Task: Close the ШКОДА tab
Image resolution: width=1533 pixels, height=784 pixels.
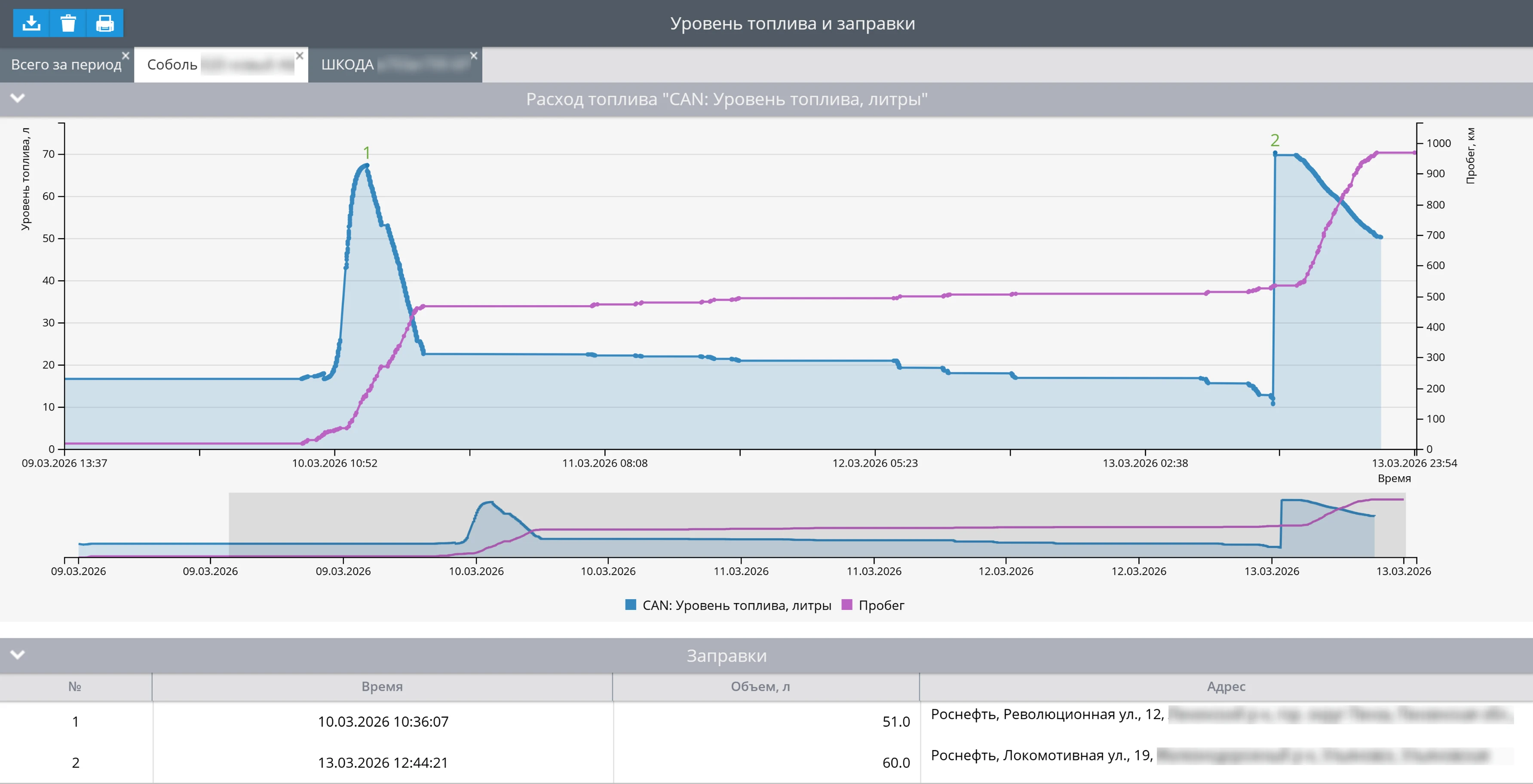Action: (x=474, y=55)
